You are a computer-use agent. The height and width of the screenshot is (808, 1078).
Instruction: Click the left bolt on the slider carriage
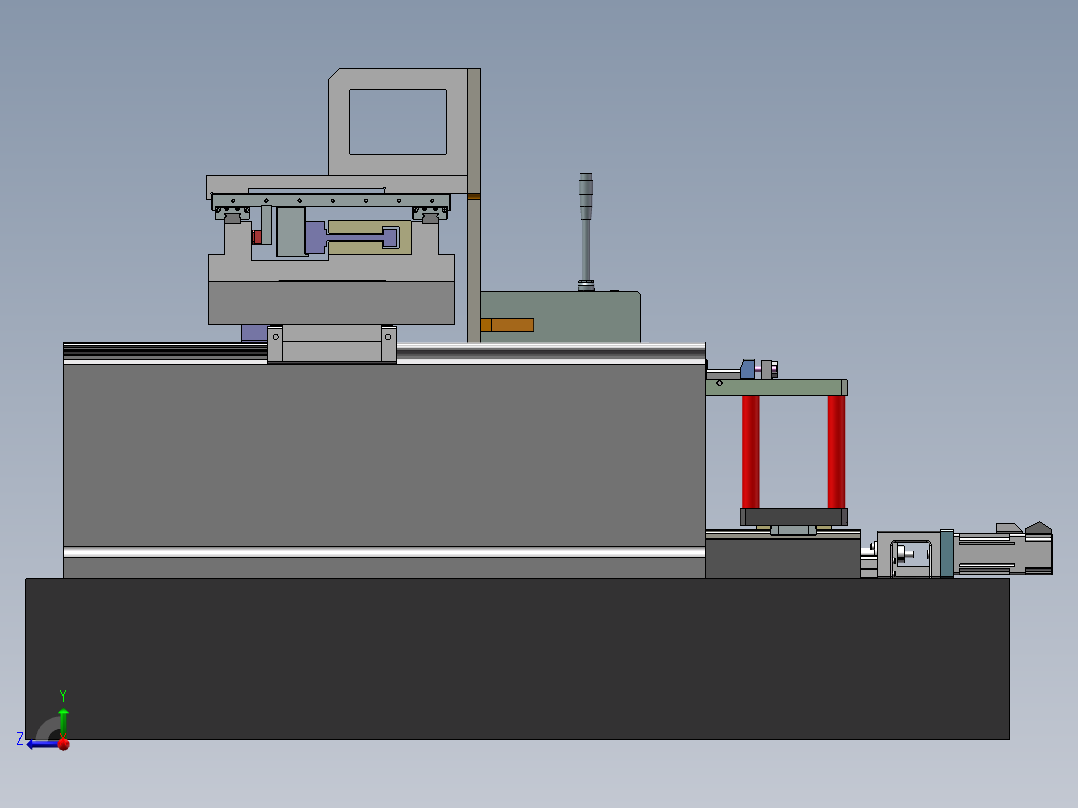pyautogui.click(x=276, y=337)
